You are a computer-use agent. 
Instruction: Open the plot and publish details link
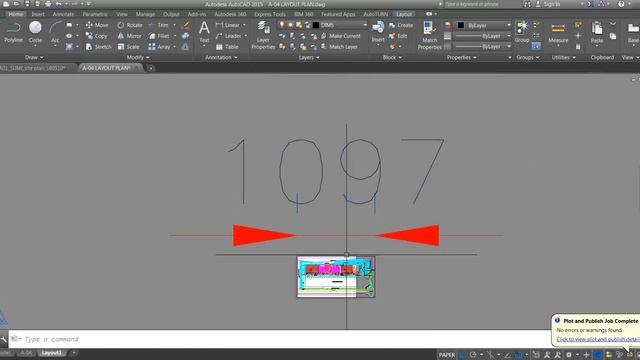(598, 339)
